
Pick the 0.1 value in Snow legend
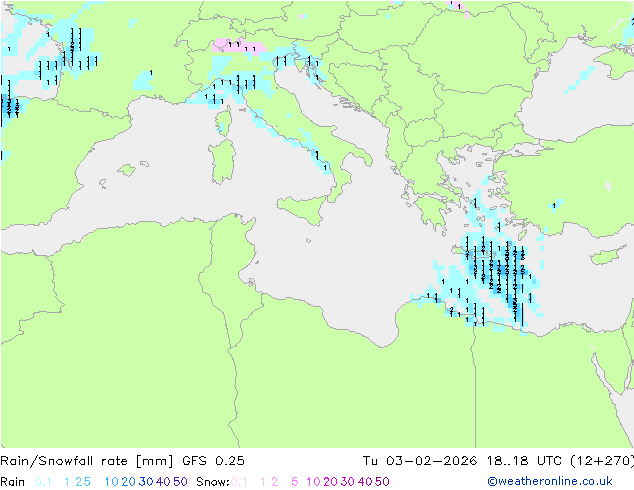(x=239, y=482)
